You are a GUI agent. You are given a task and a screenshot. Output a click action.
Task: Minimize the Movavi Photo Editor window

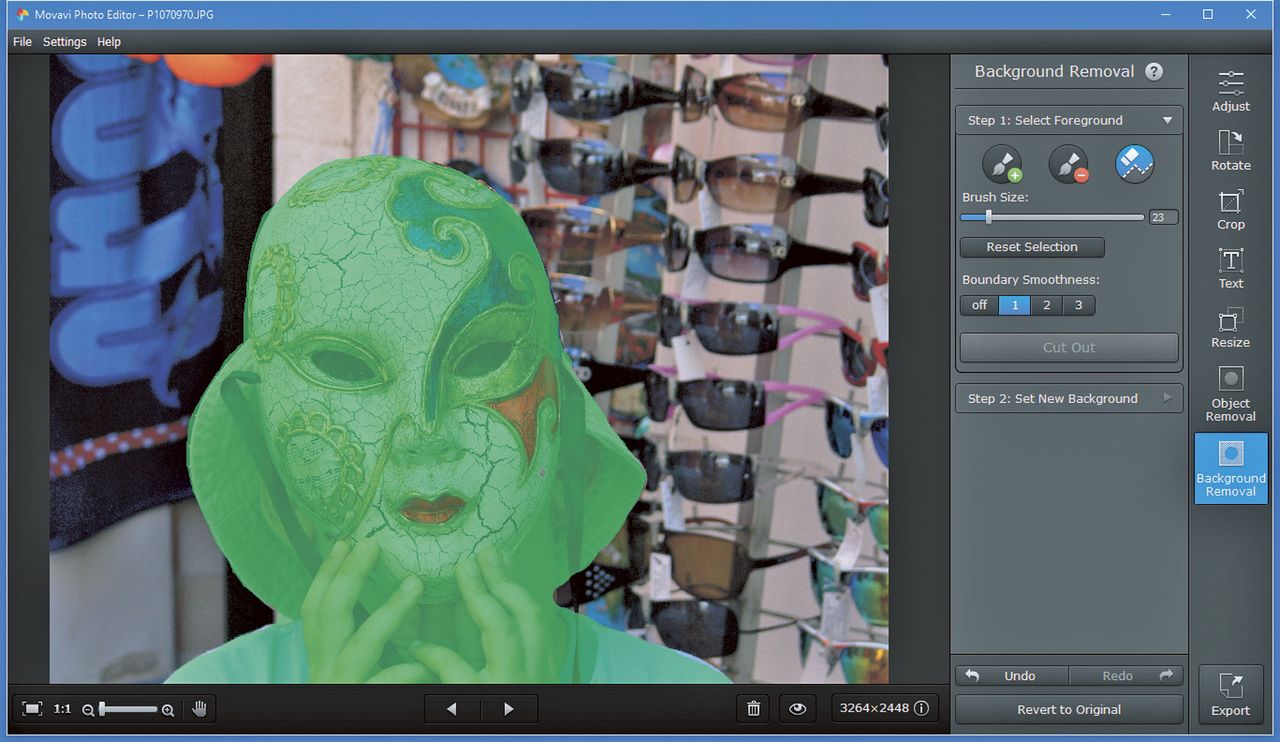click(x=1165, y=14)
